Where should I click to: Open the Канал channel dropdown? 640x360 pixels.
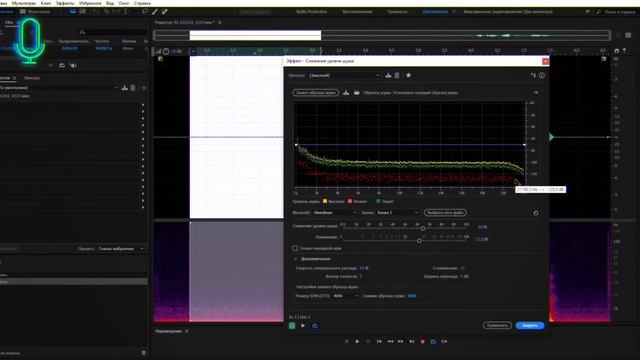coord(397,213)
